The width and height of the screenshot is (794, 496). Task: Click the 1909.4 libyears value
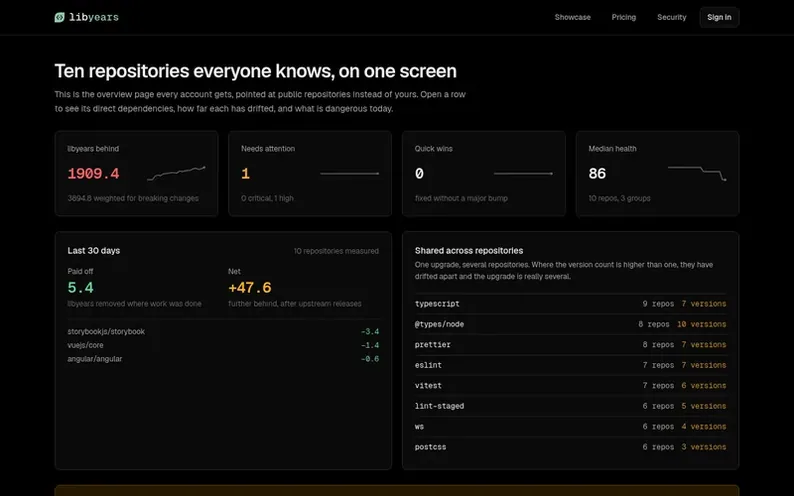[x=93, y=174]
